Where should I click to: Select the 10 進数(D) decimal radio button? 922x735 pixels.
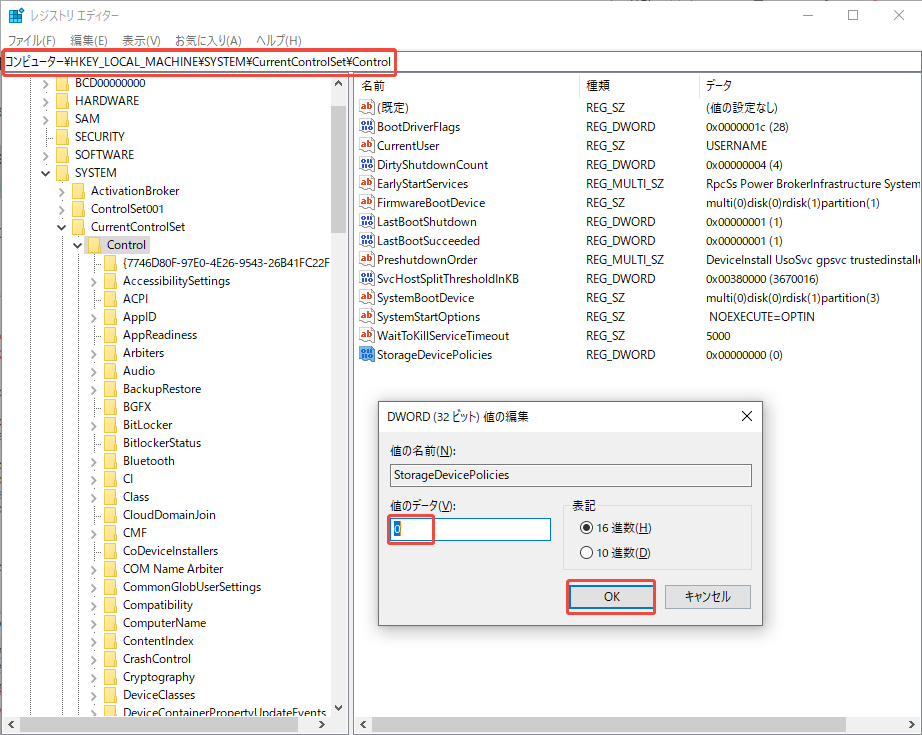pos(586,553)
